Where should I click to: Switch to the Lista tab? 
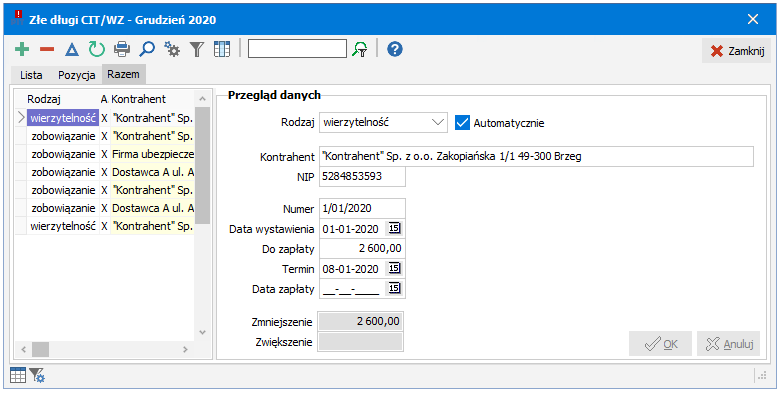pos(31,76)
